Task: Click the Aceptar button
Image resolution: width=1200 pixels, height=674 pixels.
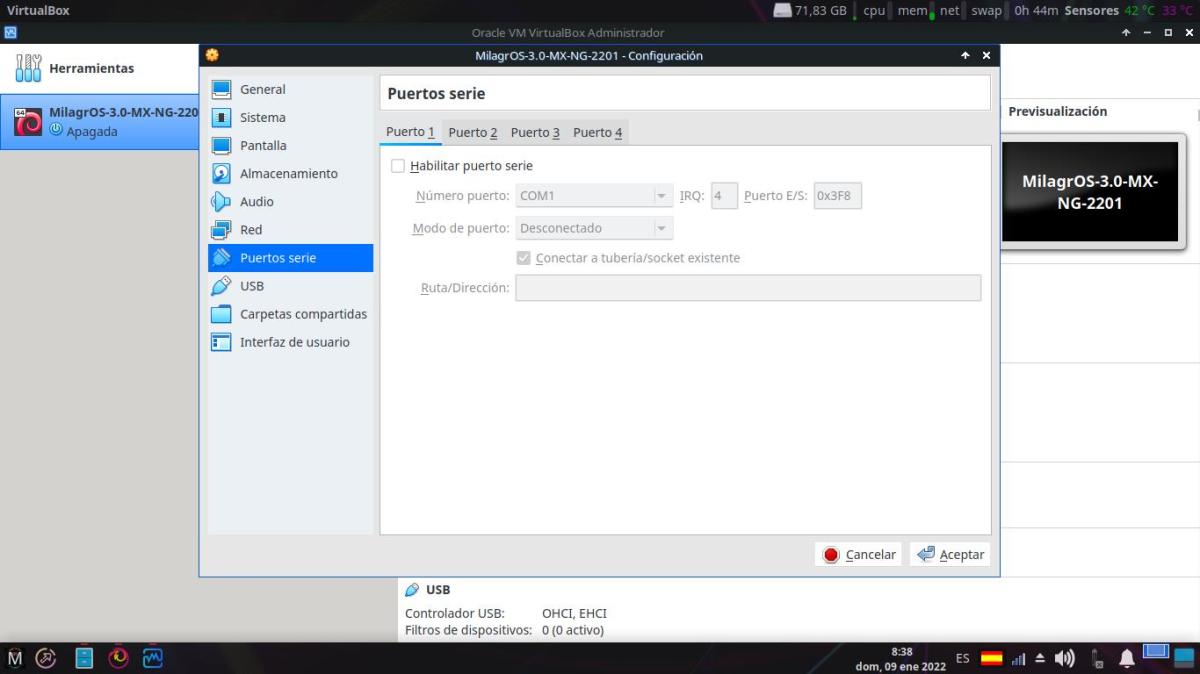Action: tap(950, 554)
